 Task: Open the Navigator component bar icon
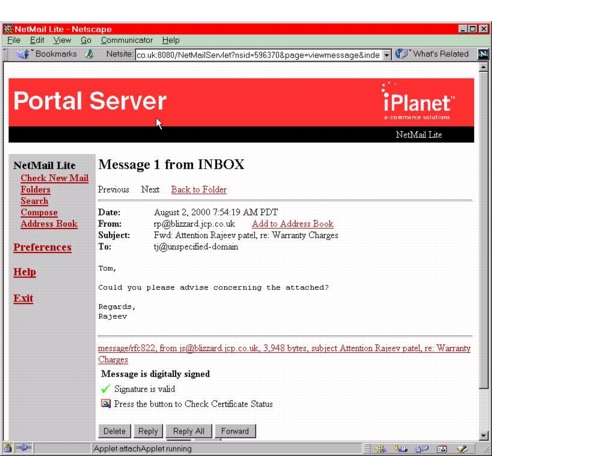(x=380, y=449)
